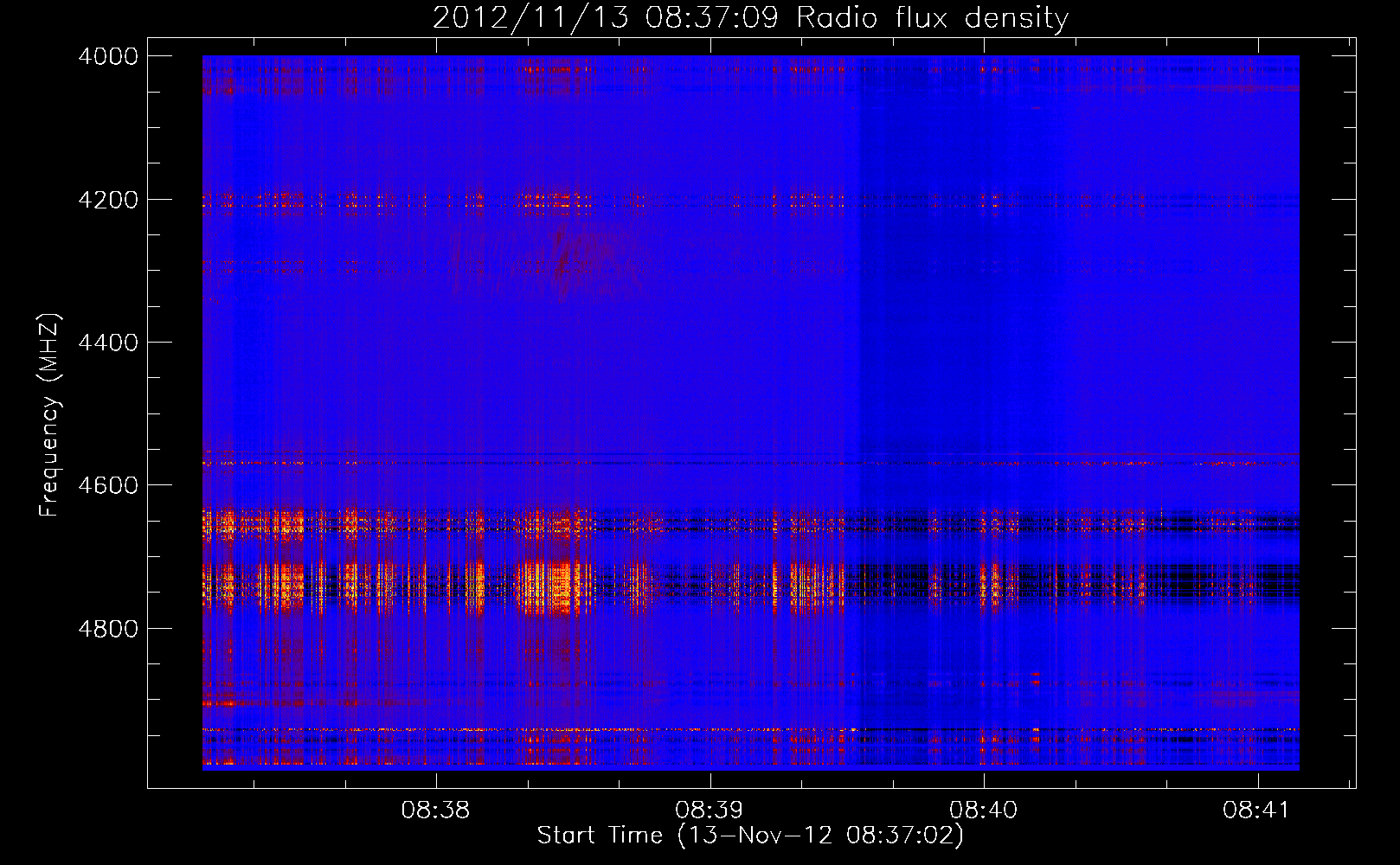1400x865 pixels.
Task: Click the "4000" frequency tick label
Action: click(108, 56)
